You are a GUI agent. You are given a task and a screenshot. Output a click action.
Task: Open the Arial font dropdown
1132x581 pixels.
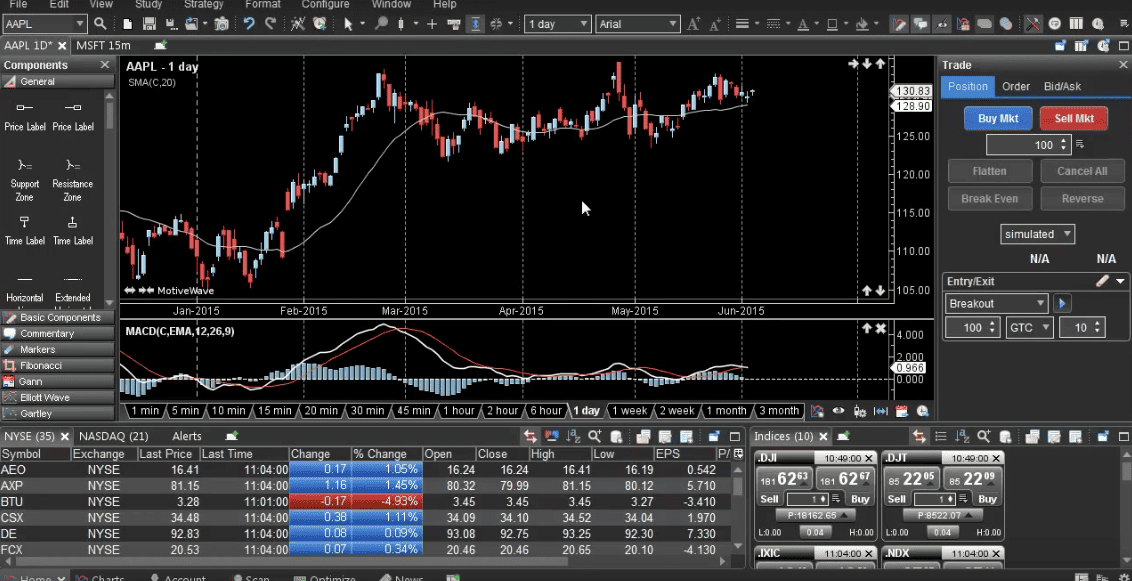click(x=672, y=24)
